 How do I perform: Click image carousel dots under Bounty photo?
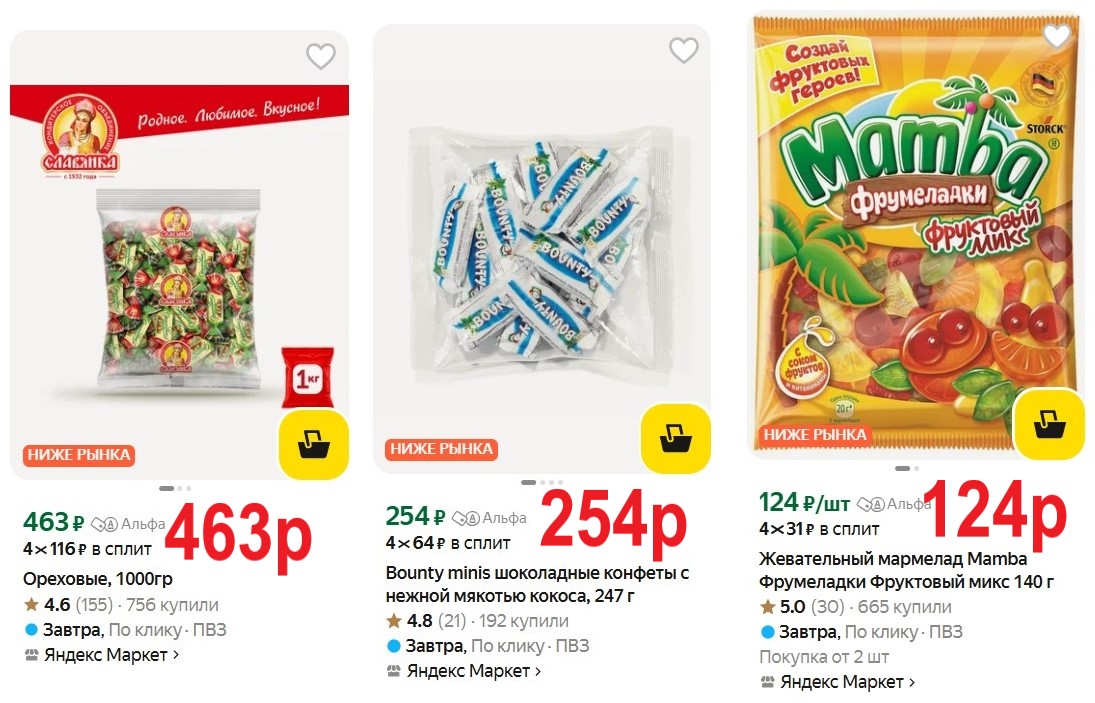tap(541, 482)
